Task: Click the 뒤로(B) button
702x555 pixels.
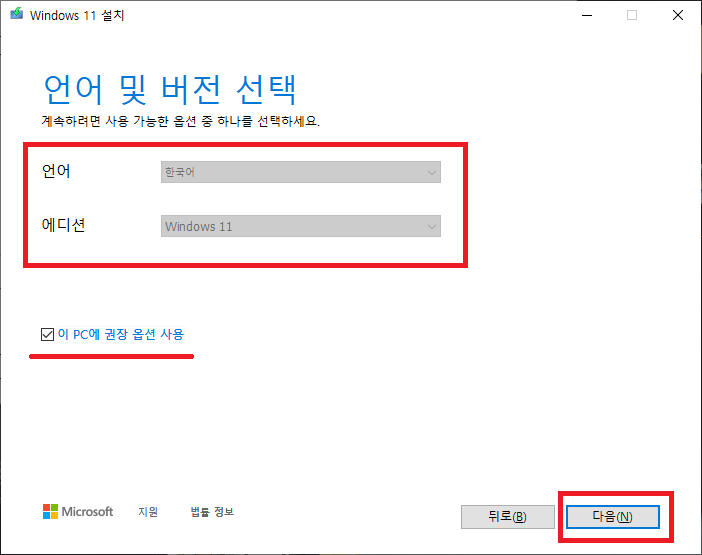Action: [507, 517]
